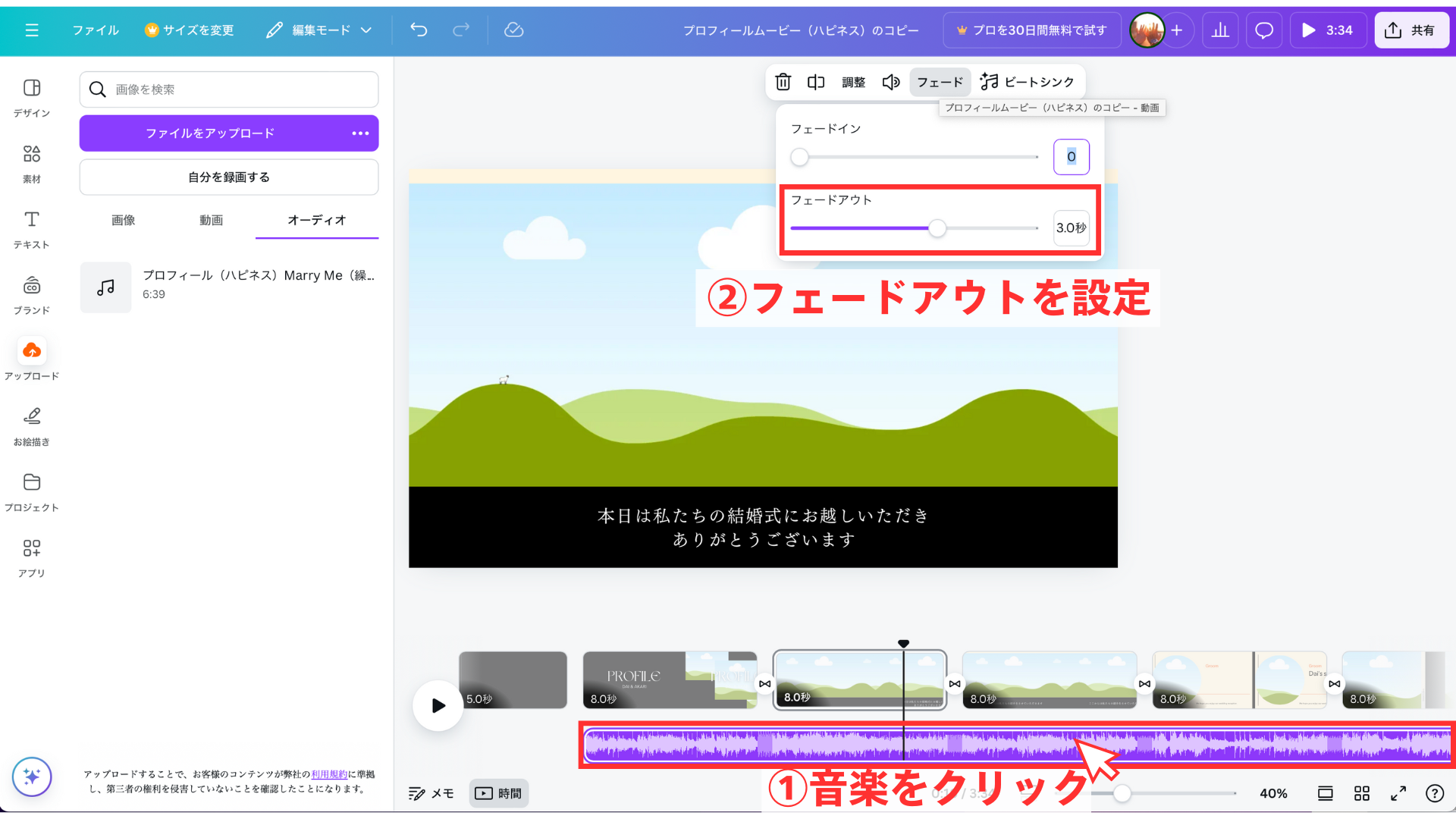The width and height of the screenshot is (1456, 819).
Task: Open the grid view icon
Action: 1362,793
